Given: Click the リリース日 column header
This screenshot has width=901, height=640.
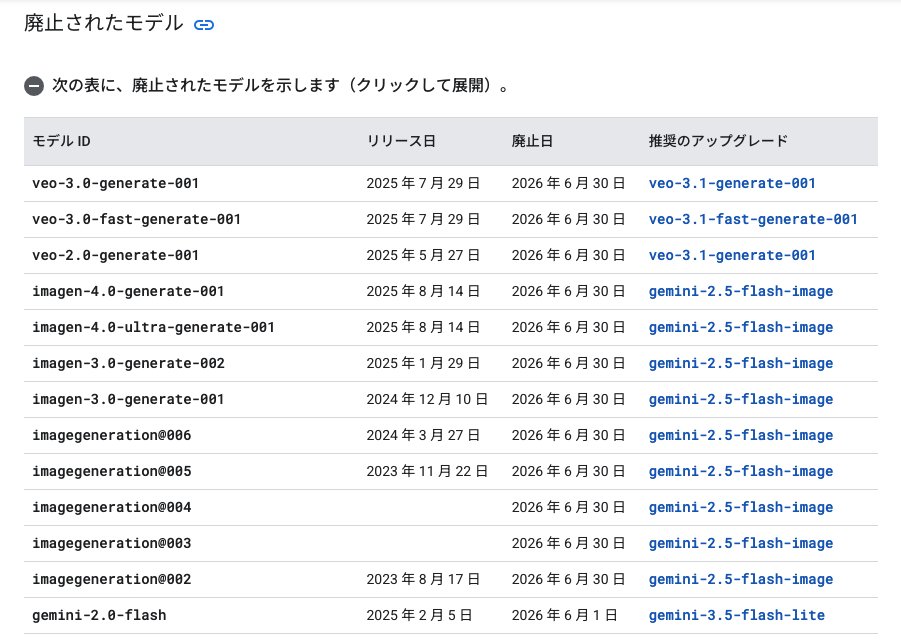Looking at the screenshot, I should tap(401, 141).
